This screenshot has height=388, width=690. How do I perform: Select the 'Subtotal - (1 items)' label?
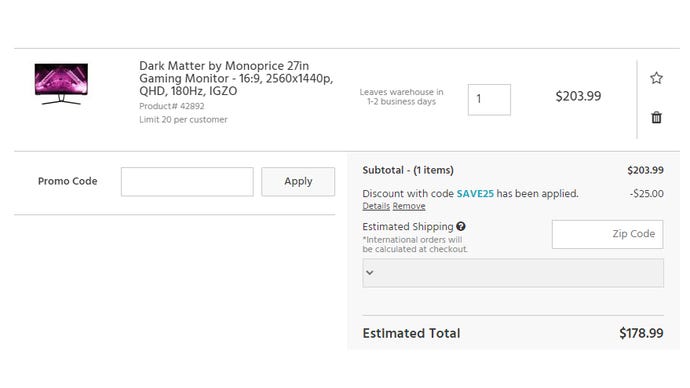pos(408,170)
